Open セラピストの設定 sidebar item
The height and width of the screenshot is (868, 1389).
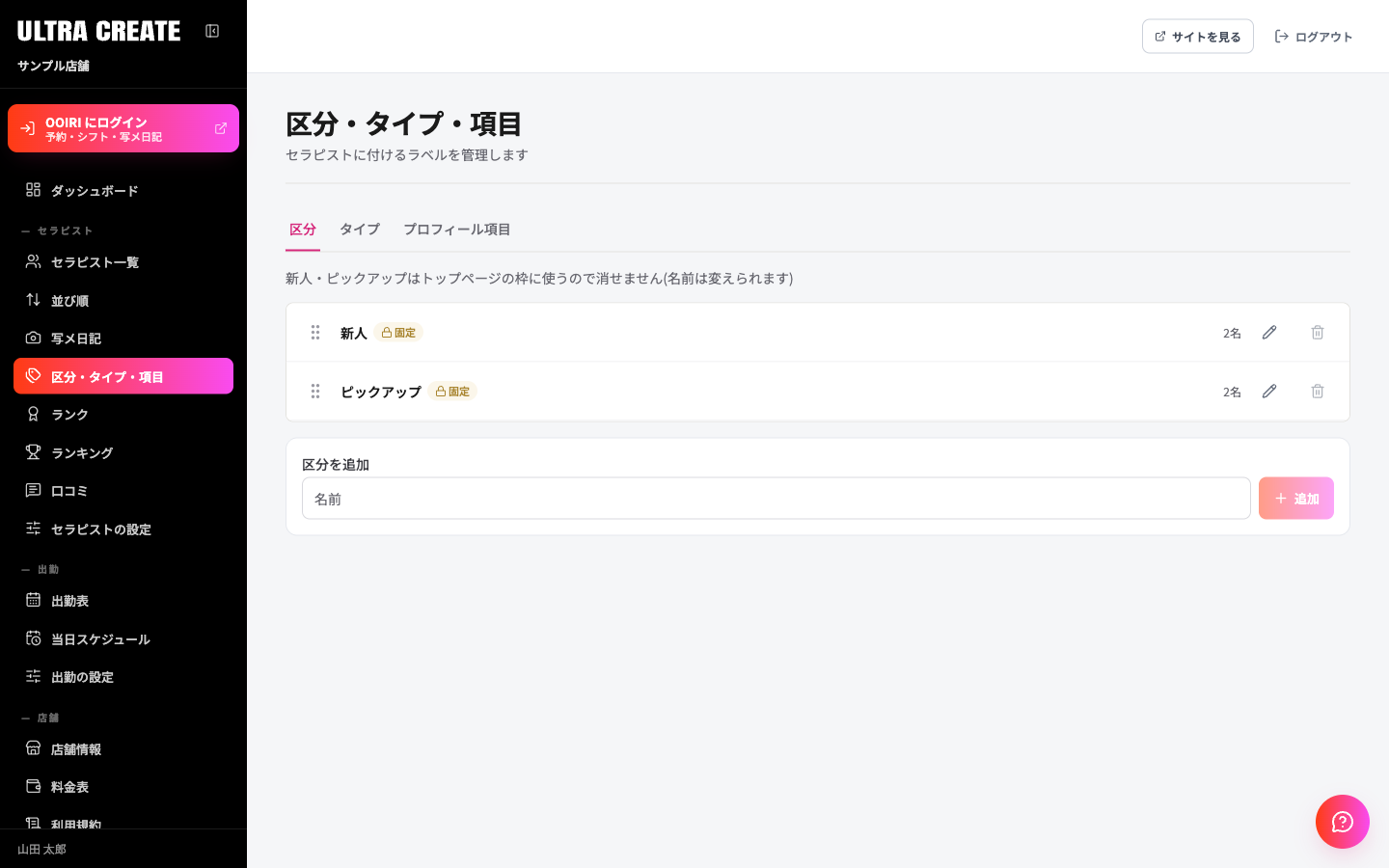(x=123, y=529)
